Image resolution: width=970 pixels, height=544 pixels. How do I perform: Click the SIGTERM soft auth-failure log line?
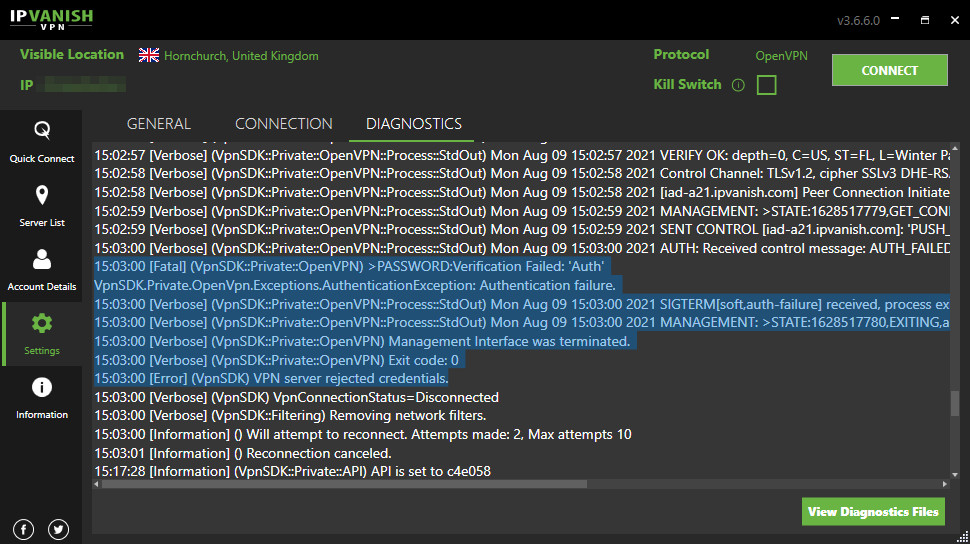click(521, 304)
